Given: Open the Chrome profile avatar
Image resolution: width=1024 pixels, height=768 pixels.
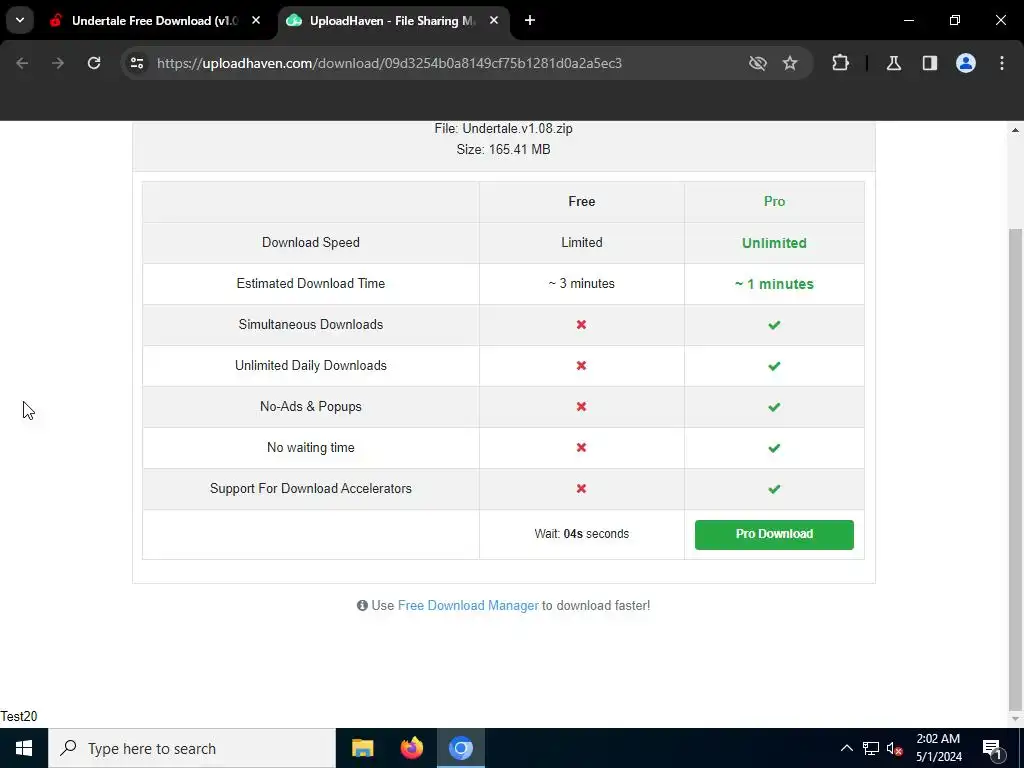Looking at the screenshot, I should [966, 63].
